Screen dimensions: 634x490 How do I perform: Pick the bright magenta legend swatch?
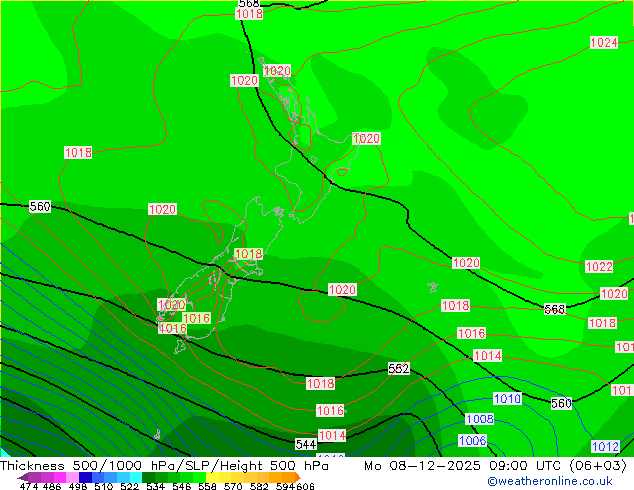(60, 477)
